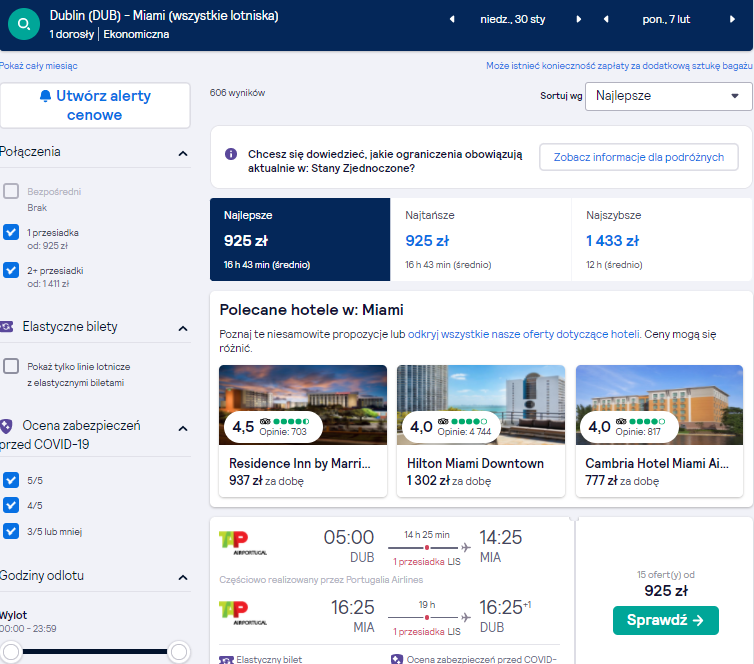The height and width of the screenshot is (664, 754).
Task: Collapse the Połączenia filter section
Action: coord(183,153)
